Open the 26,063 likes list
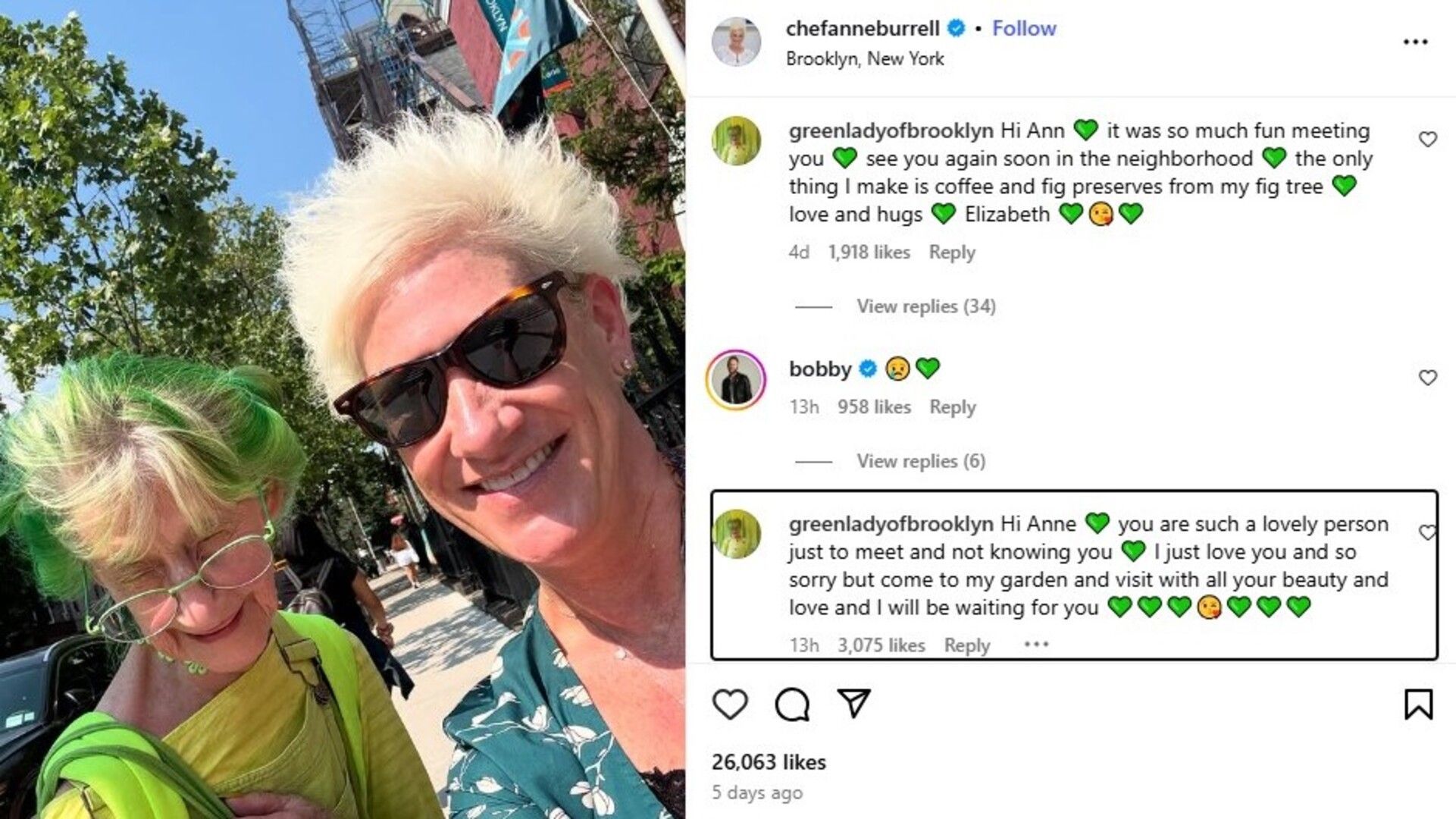This screenshot has width=1456, height=819. pyautogui.click(x=769, y=762)
